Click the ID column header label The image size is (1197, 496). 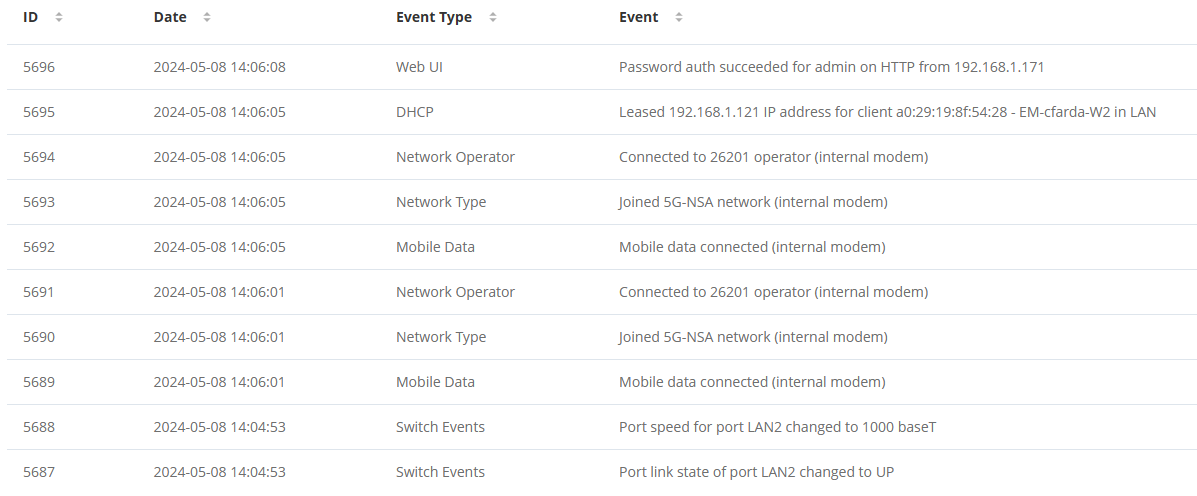coord(31,17)
